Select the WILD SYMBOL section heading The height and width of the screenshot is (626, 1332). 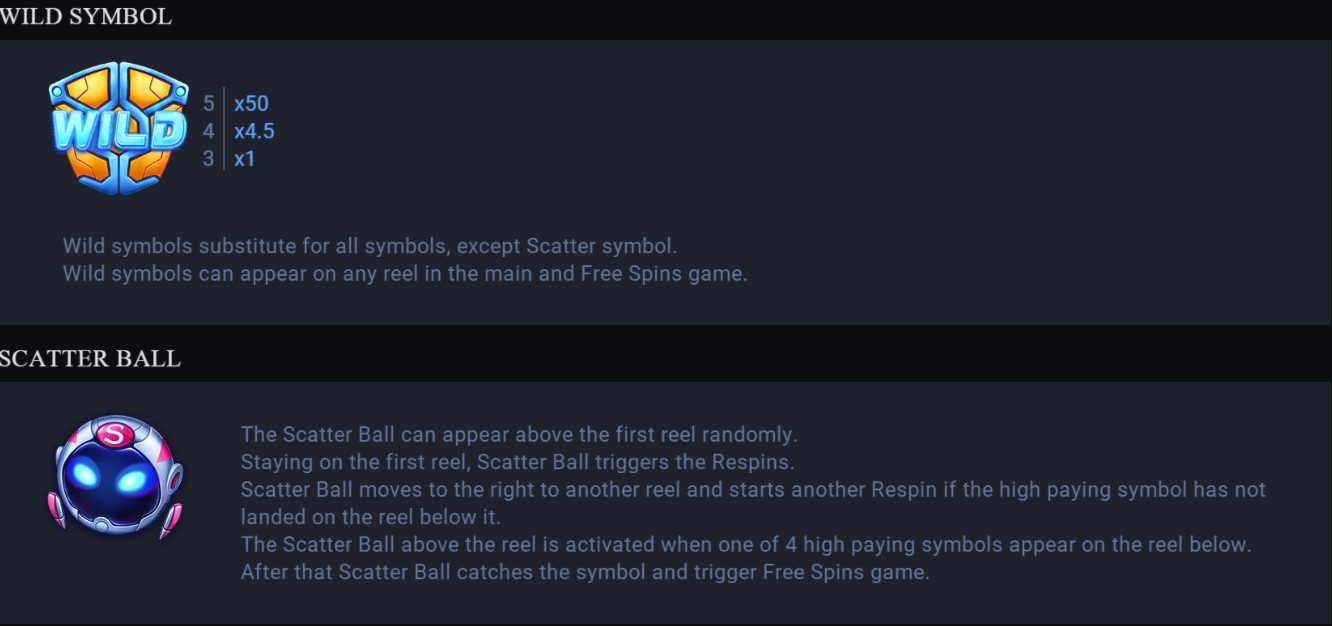86,17
